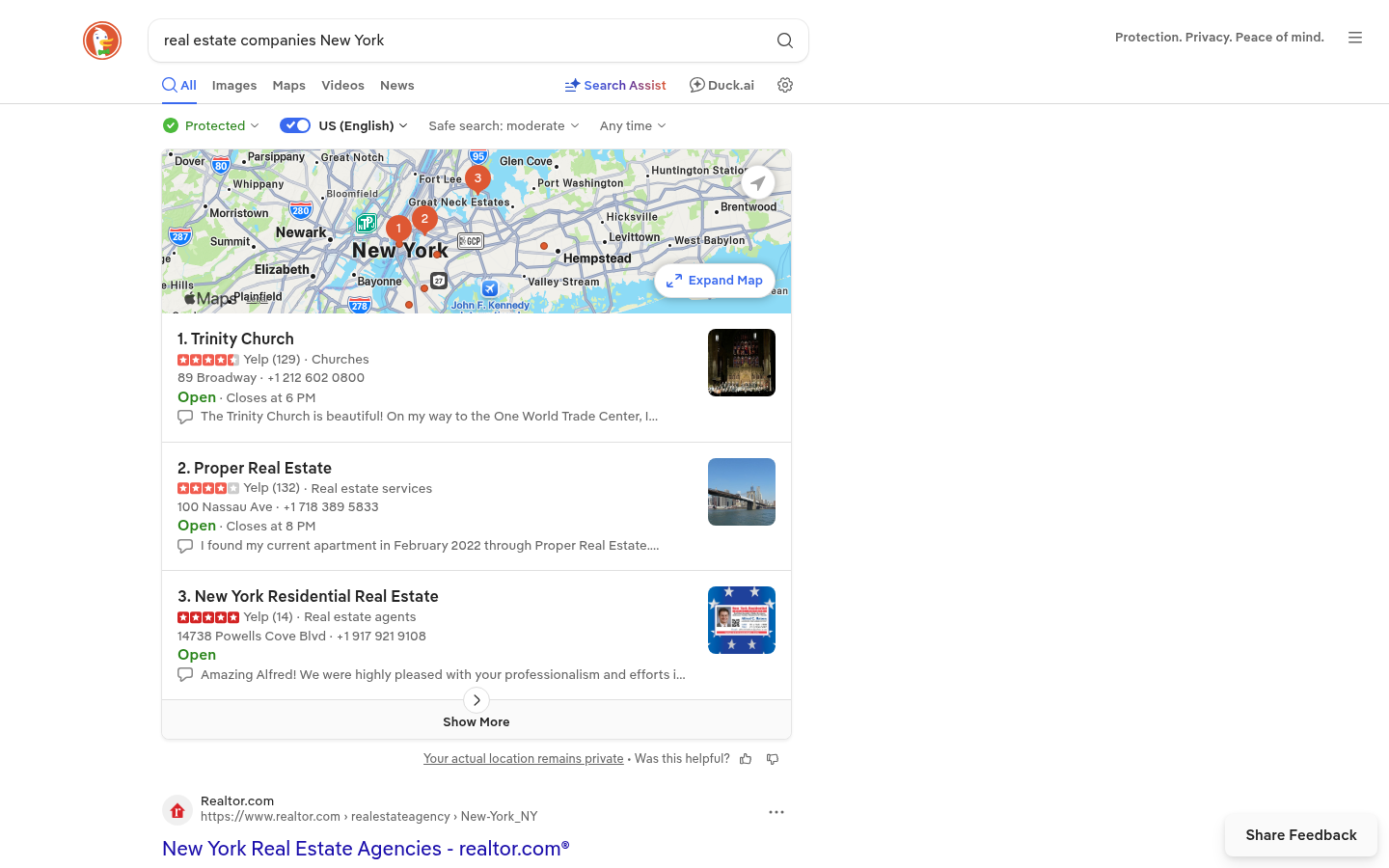This screenshot has width=1389, height=868.
Task: Open 3. New York Residential Real Estate title
Action: 308,596
